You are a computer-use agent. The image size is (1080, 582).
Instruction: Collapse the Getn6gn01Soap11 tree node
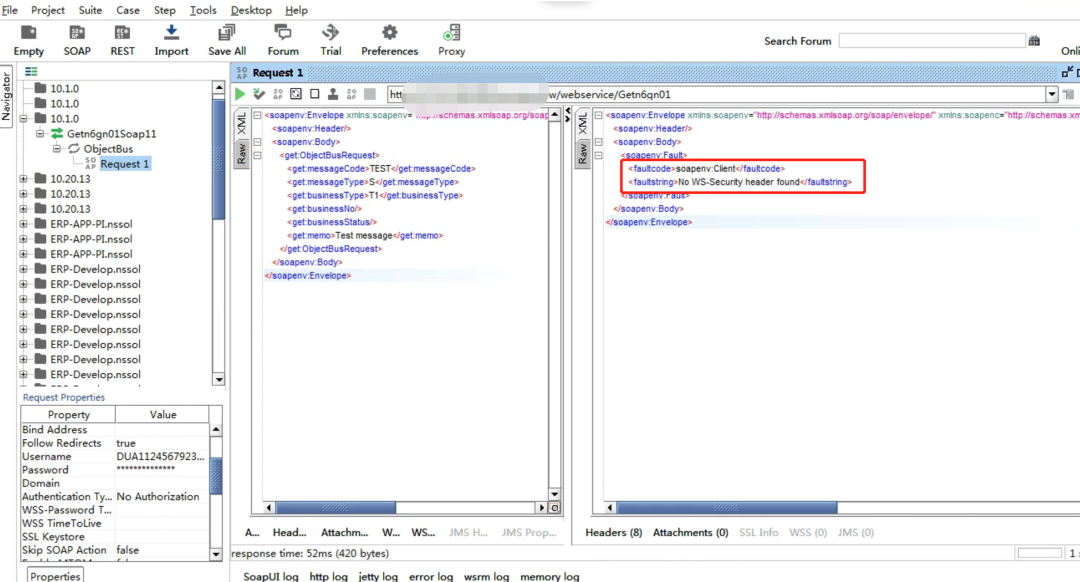click(40, 134)
